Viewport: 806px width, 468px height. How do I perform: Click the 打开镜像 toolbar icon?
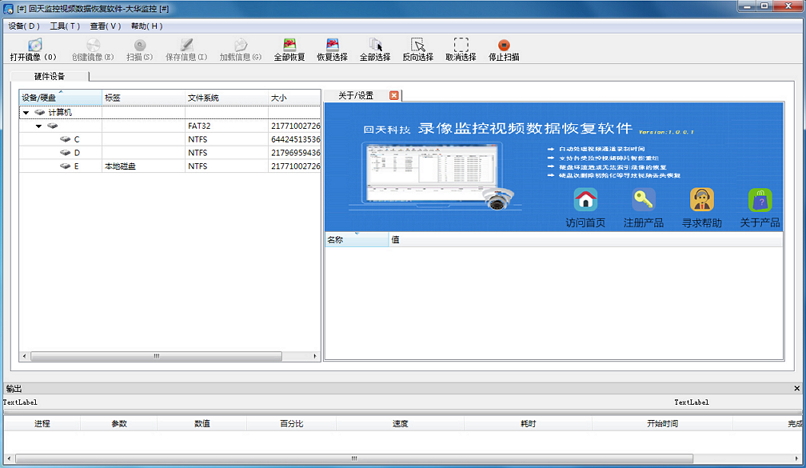pos(34,45)
